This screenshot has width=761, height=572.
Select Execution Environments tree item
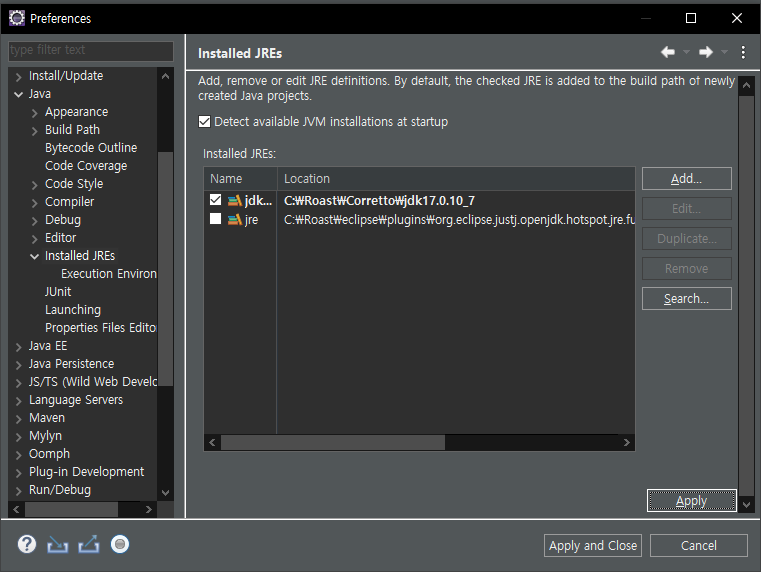tap(109, 274)
